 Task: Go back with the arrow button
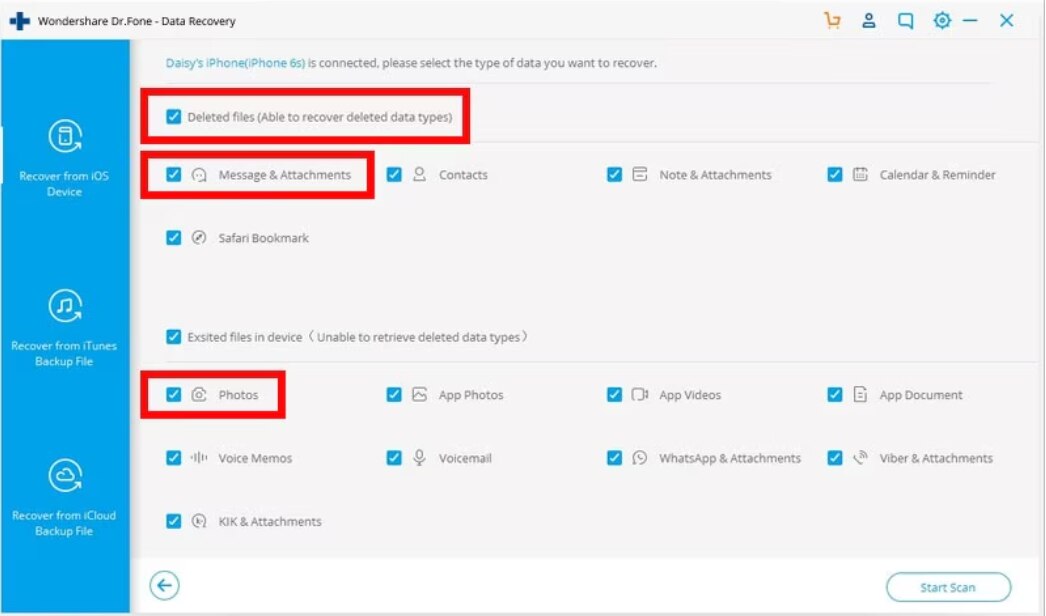point(164,586)
